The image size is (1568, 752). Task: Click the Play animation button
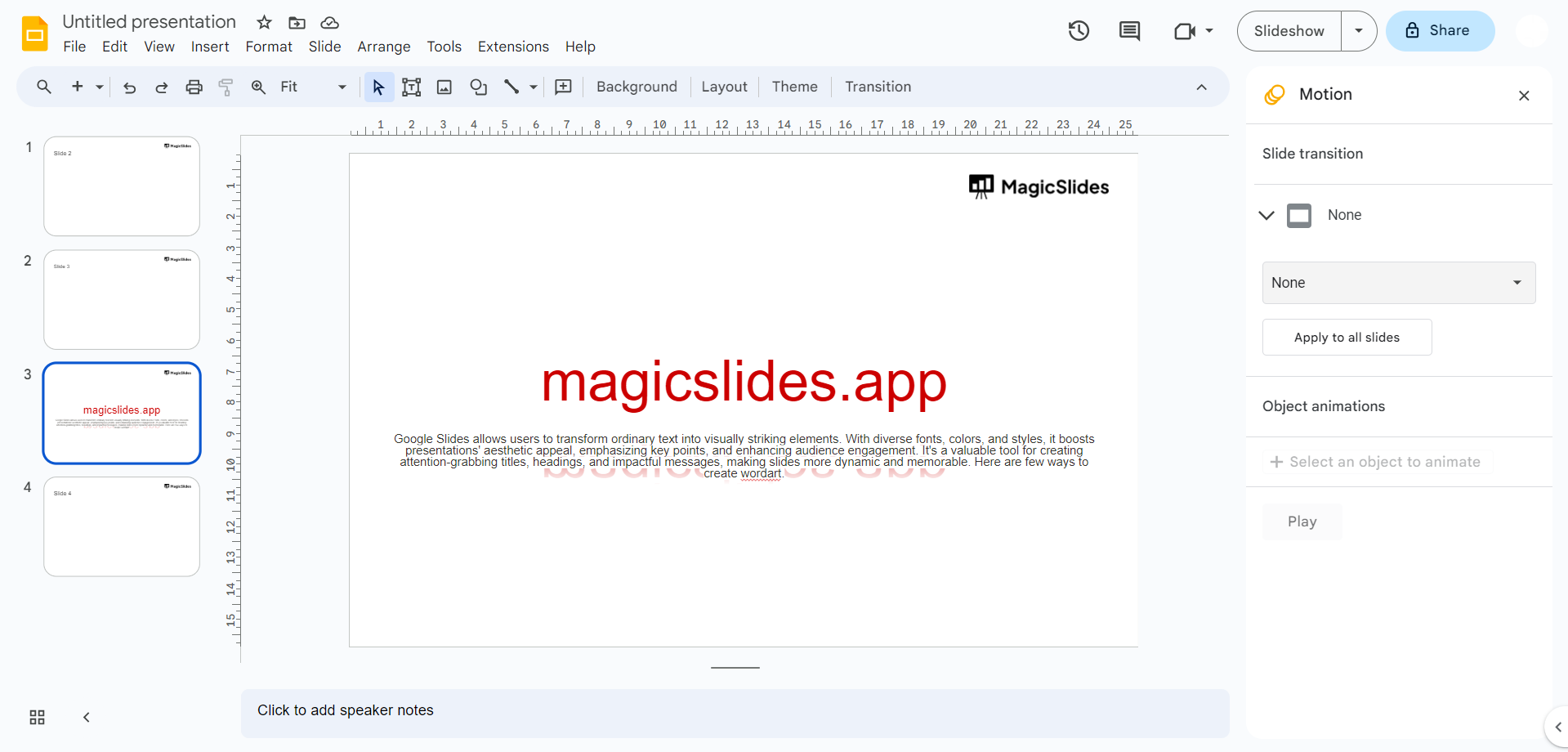[1302, 521]
